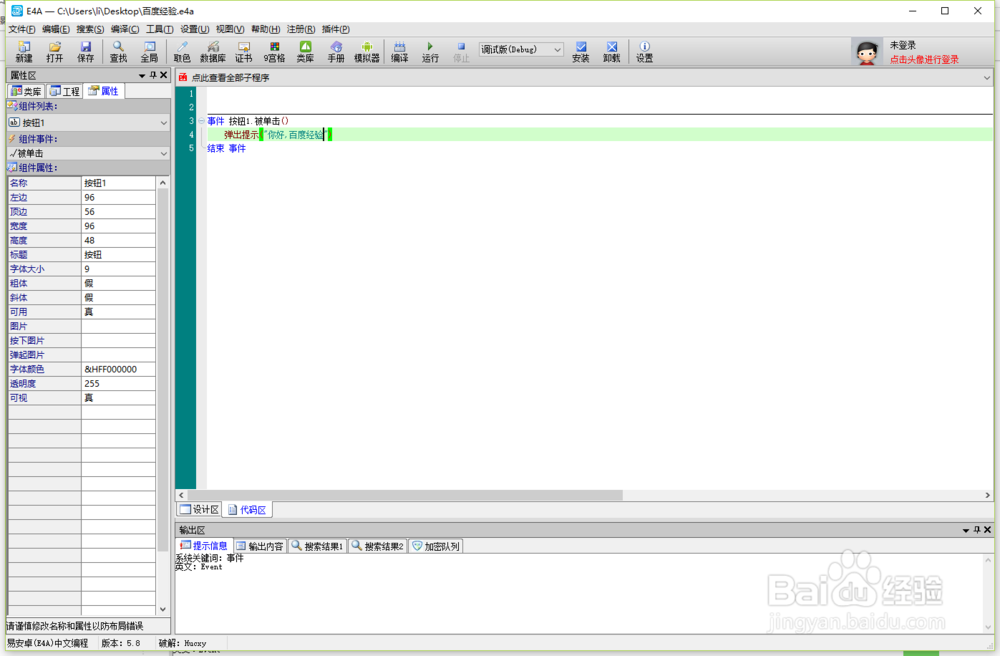Select the 取色 color picker tool
This screenshot has width=1000, height=656.
click(182, 52)
